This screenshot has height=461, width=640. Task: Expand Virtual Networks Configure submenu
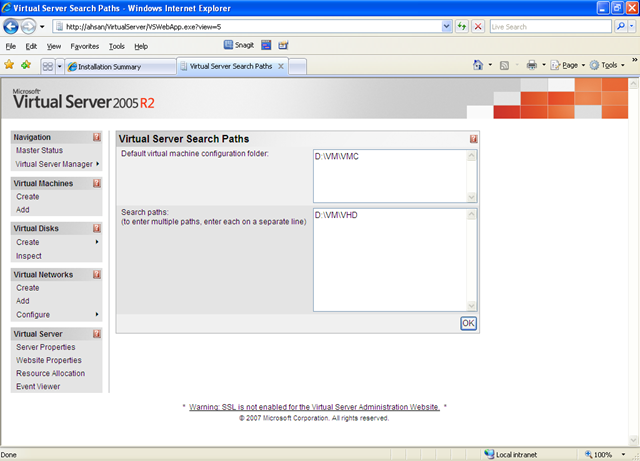pos(97,314)
